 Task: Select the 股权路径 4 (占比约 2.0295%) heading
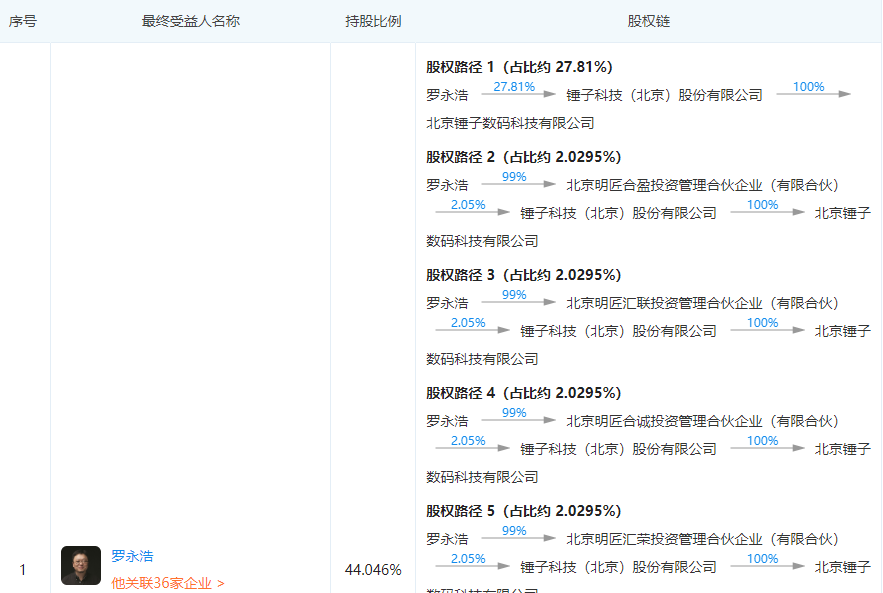(523, 393)
